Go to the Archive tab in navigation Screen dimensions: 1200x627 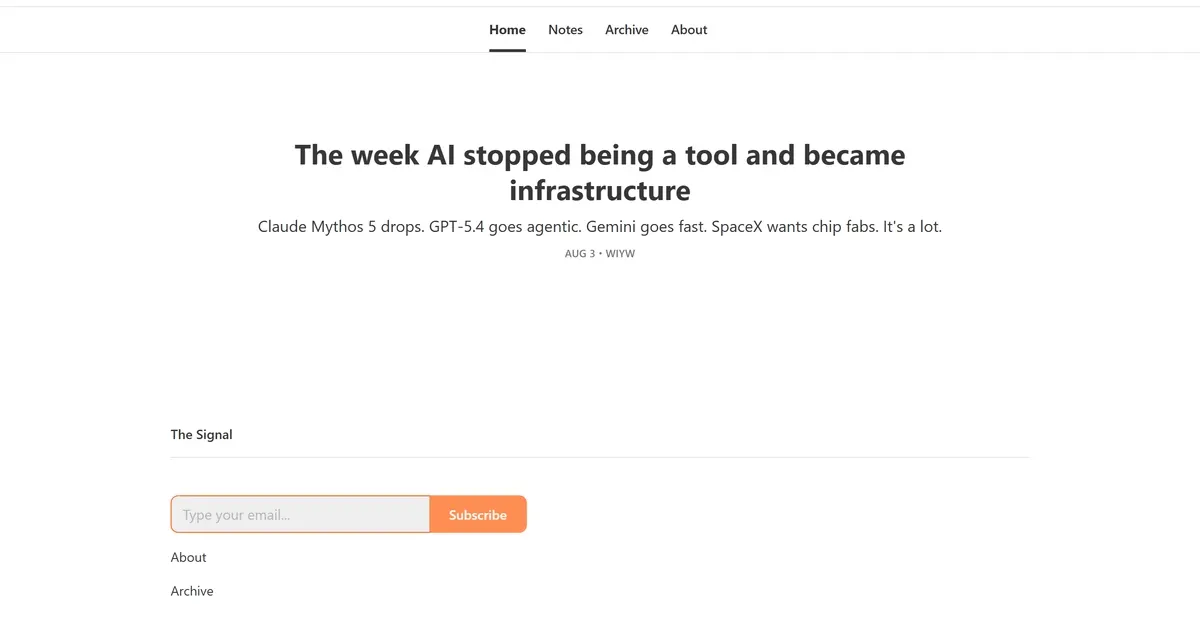click(627, 30)
